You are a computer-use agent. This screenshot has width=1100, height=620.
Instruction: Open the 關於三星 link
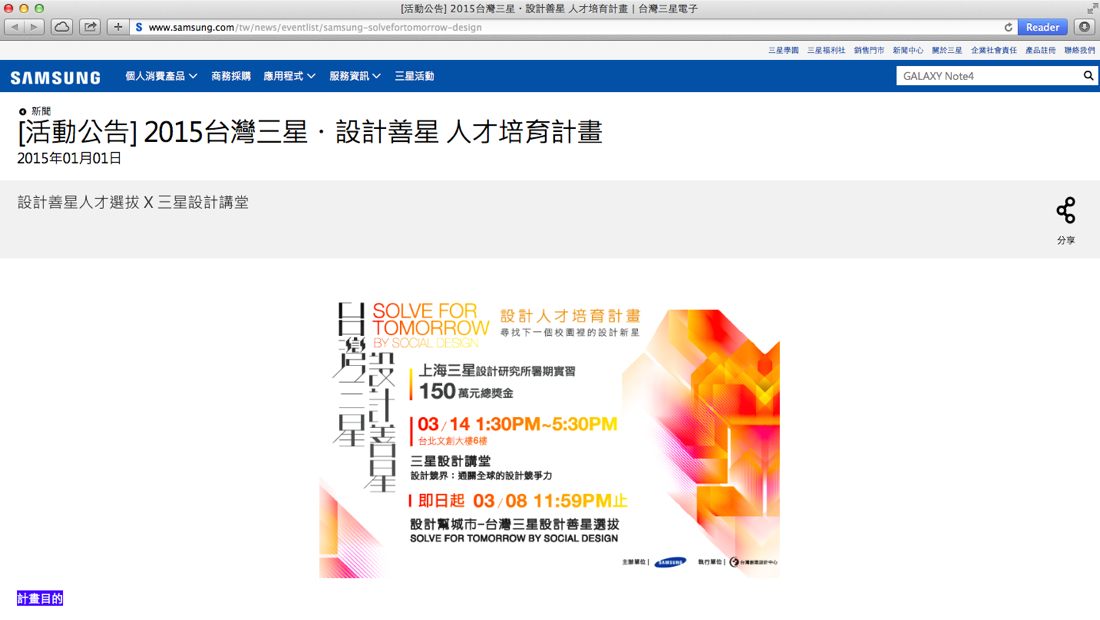pyautogui.click(x=947, y=50)
